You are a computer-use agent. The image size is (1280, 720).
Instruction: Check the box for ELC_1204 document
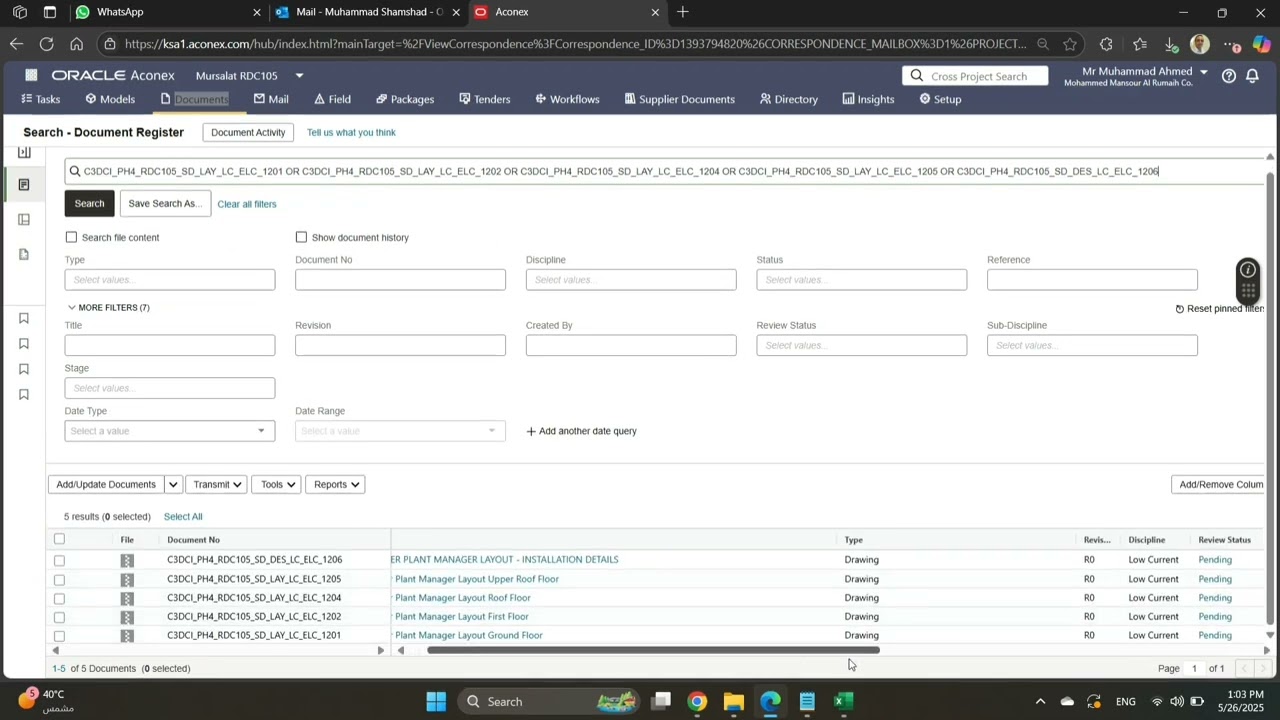click(59, 599)
